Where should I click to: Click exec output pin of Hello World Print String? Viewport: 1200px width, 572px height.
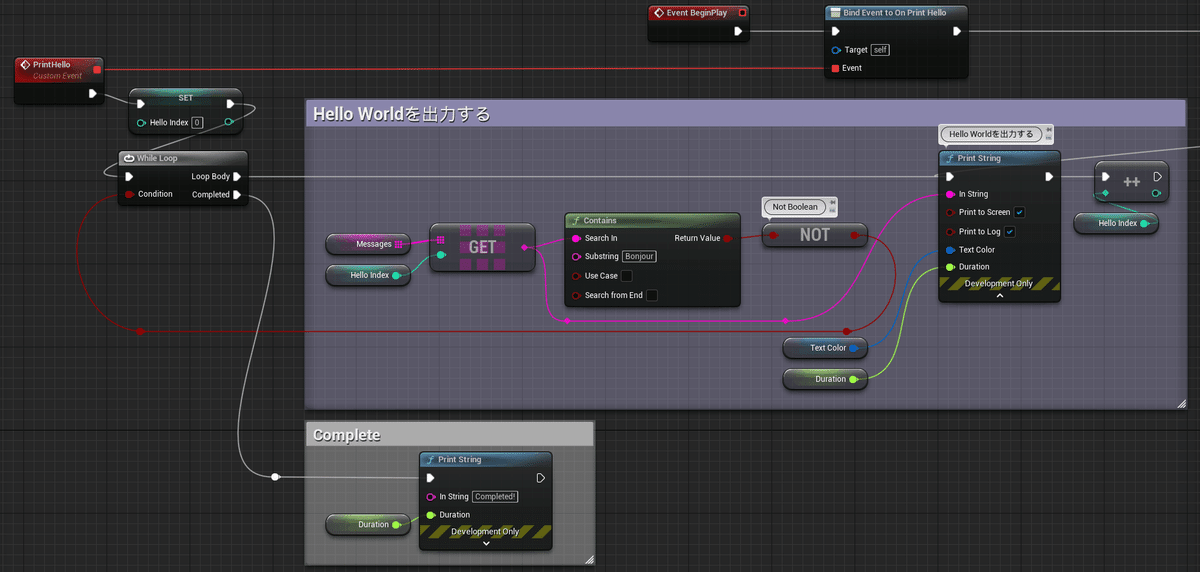click(1048, 177)
